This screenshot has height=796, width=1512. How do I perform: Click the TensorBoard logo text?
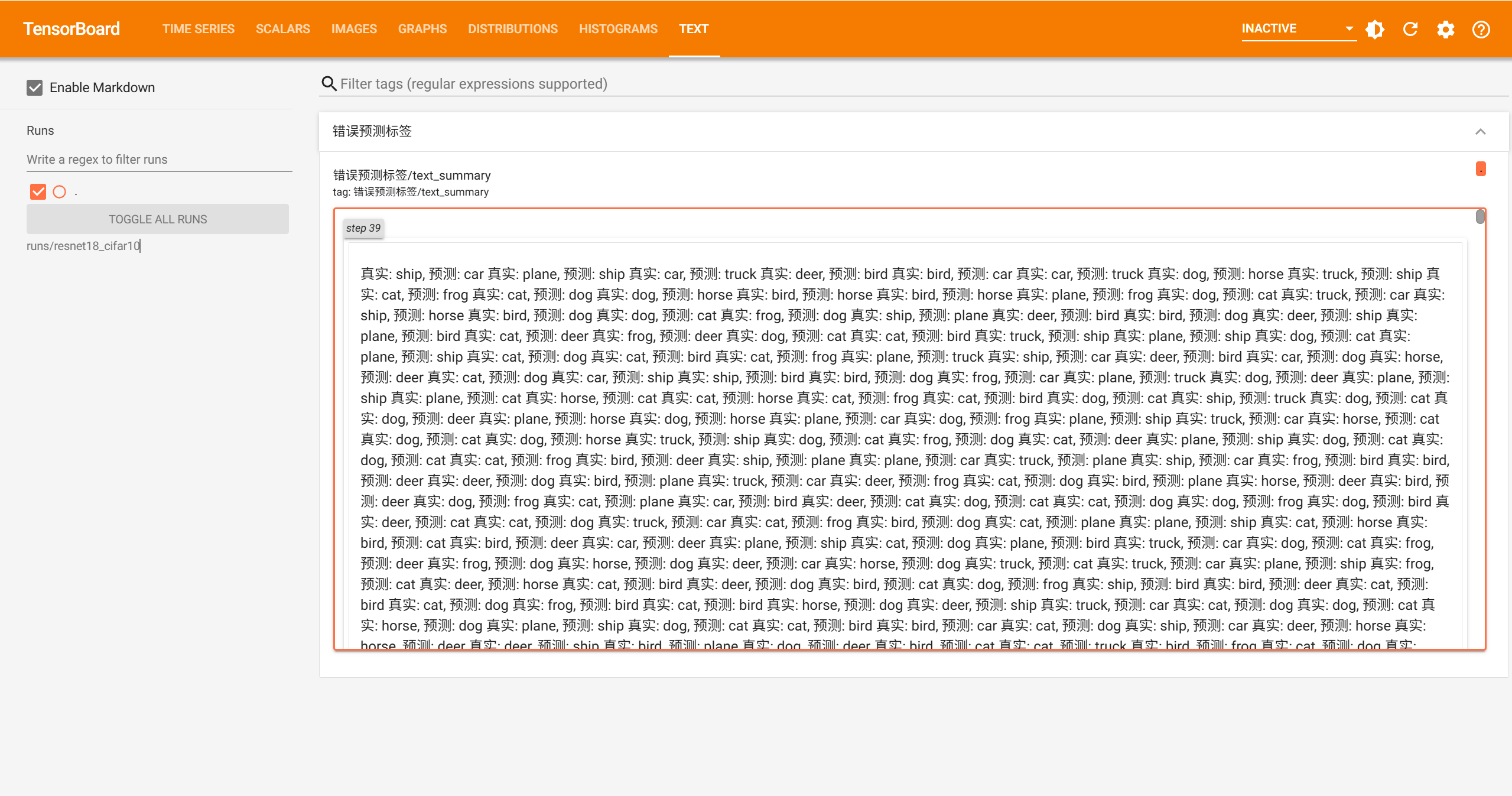71,29
